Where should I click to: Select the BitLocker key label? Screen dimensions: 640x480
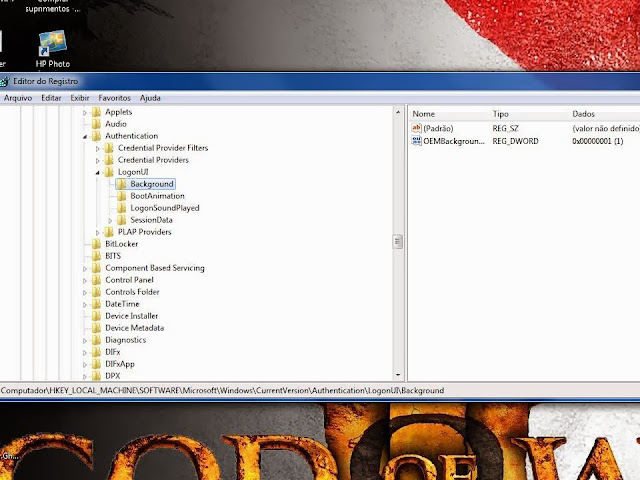pyautogui.click(x=122, y=244)
